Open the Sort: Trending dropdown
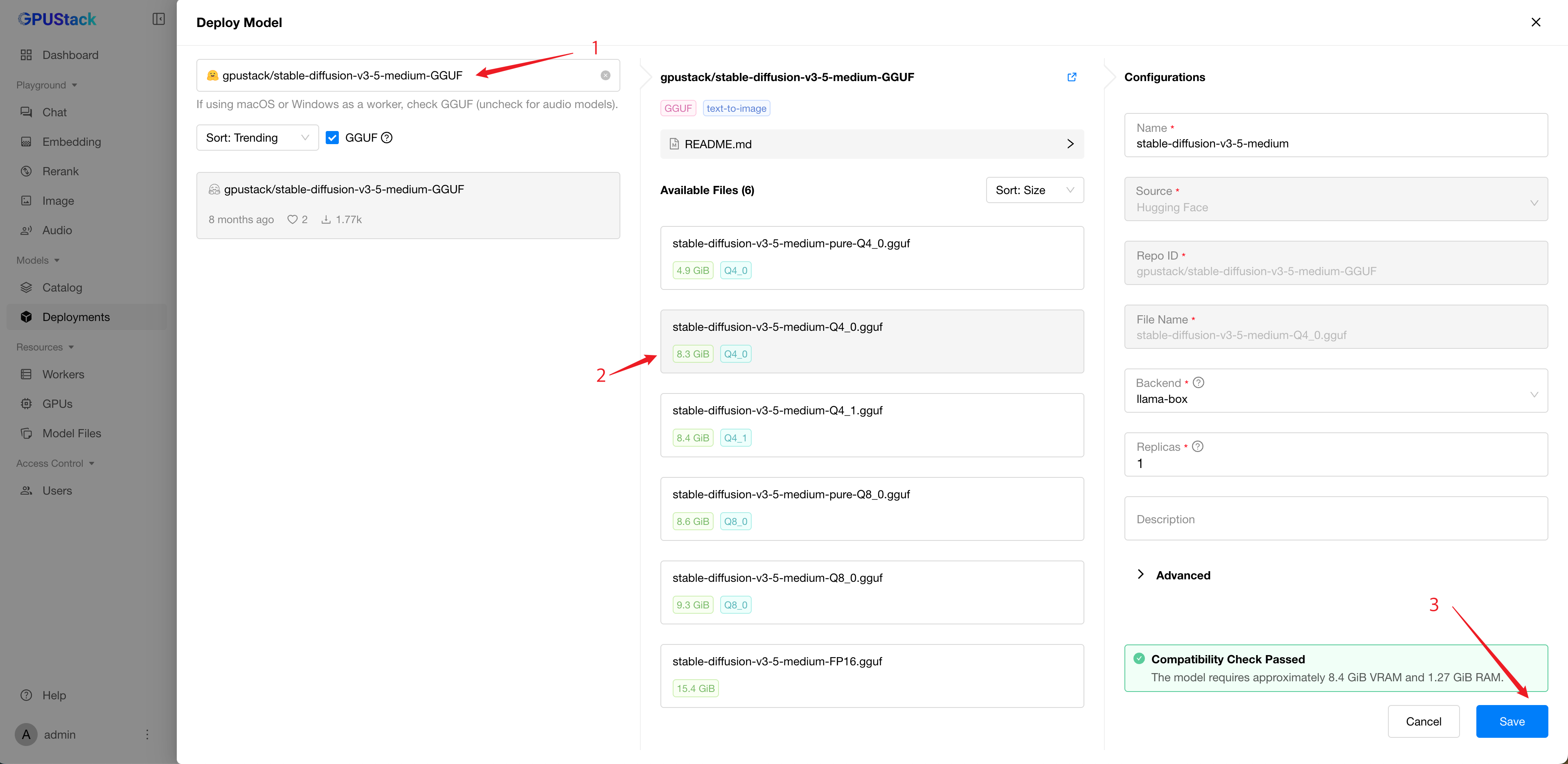1568x764 pixels. click(257, 138)
